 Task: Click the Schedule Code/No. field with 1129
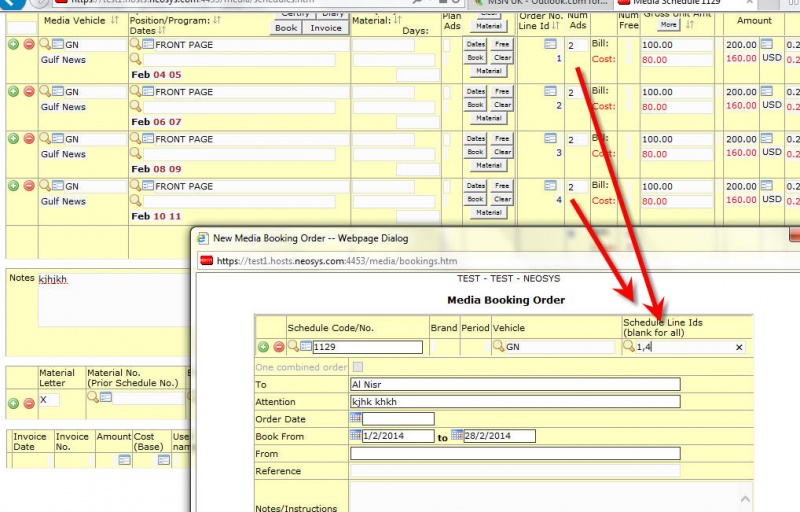pos(367,347)
